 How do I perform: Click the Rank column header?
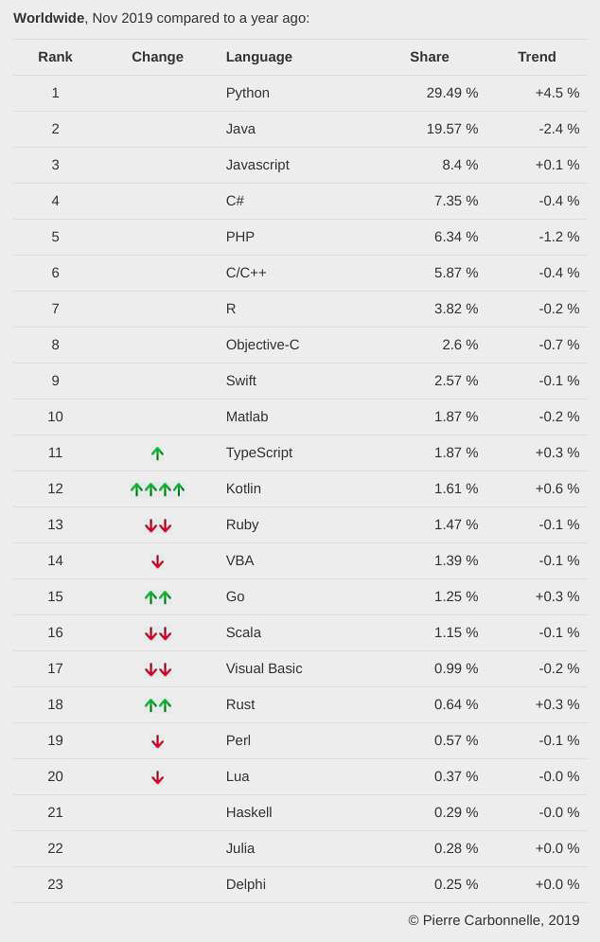pos(55,57)
